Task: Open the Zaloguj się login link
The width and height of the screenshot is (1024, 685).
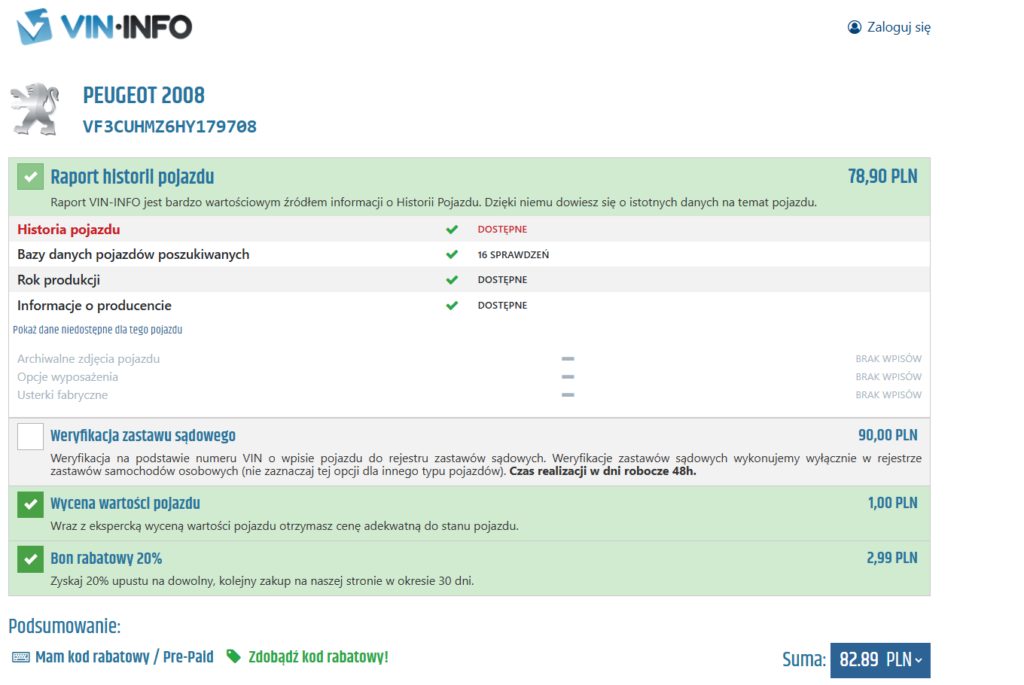Action: point(898,28)
